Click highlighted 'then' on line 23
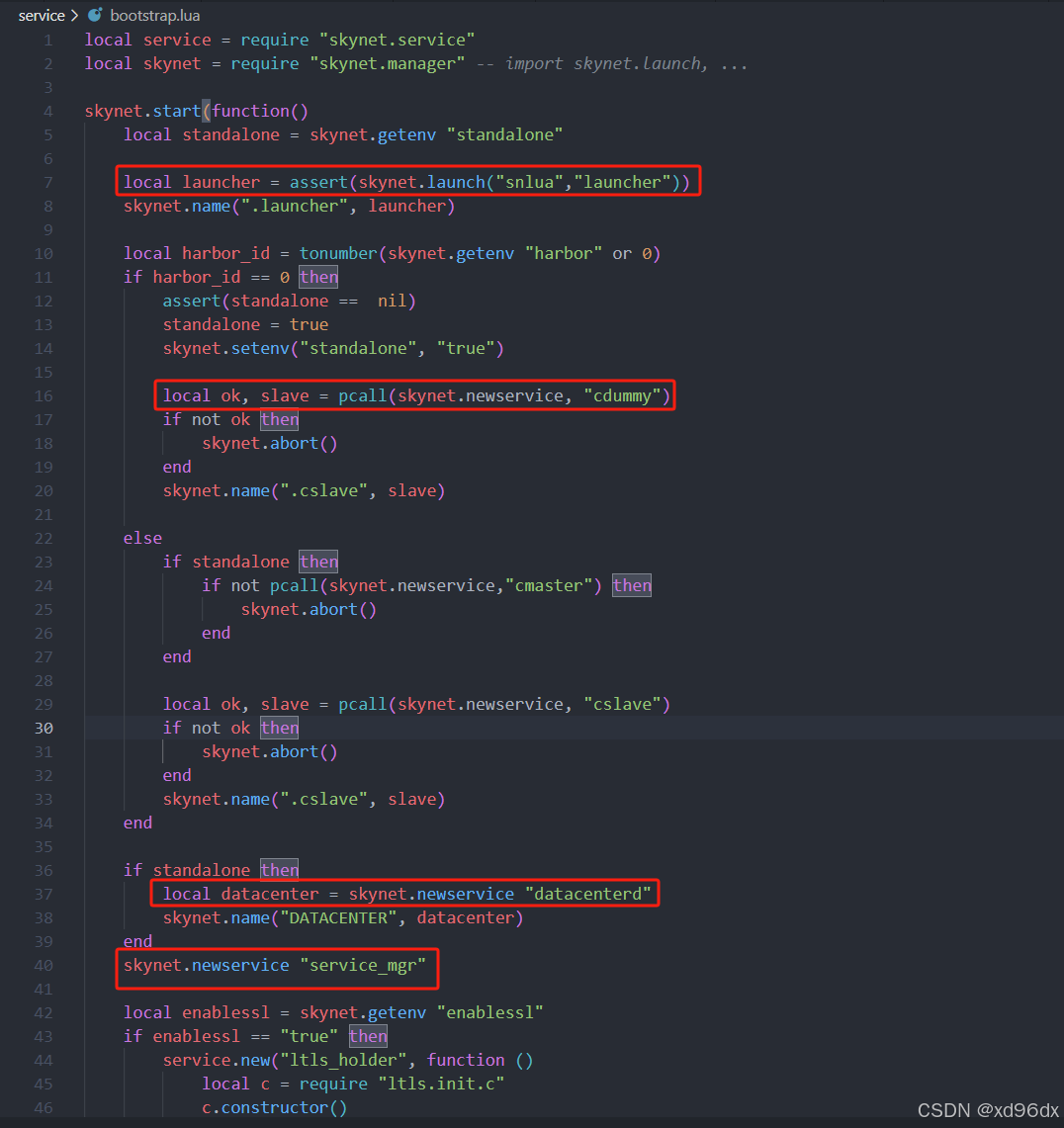1064x1128 pixels. click(x=318, y=562)
